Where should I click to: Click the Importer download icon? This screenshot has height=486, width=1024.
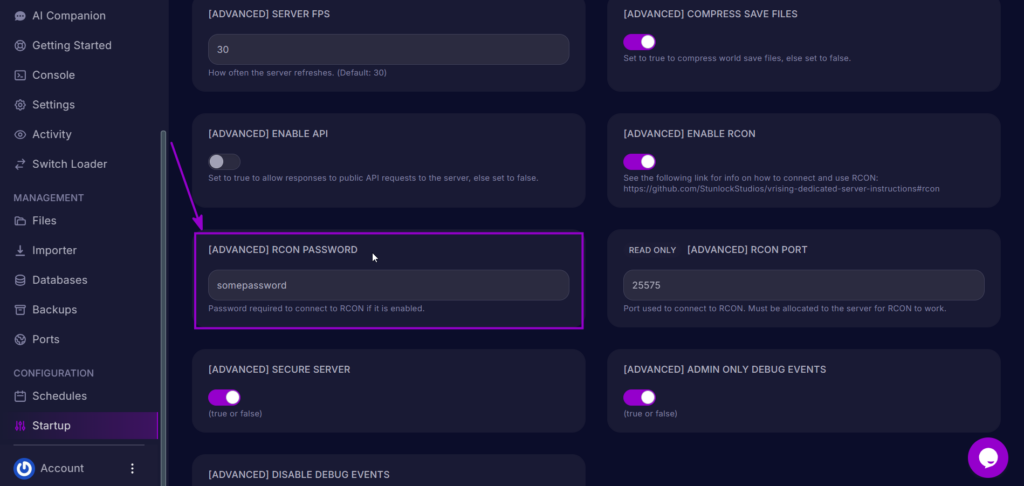pos(20,250)
